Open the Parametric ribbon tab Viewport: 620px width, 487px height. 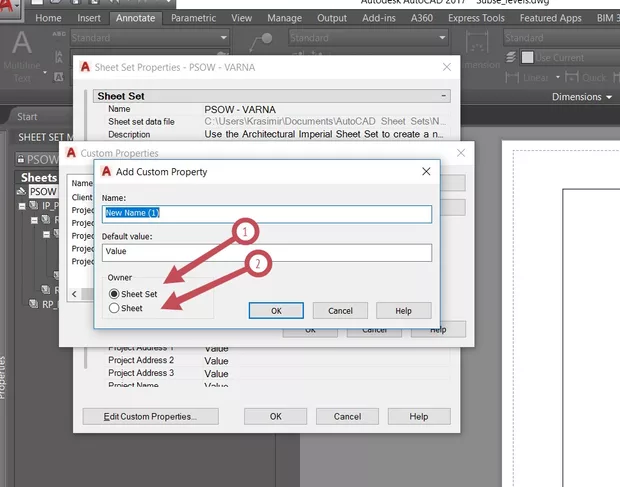193,18
